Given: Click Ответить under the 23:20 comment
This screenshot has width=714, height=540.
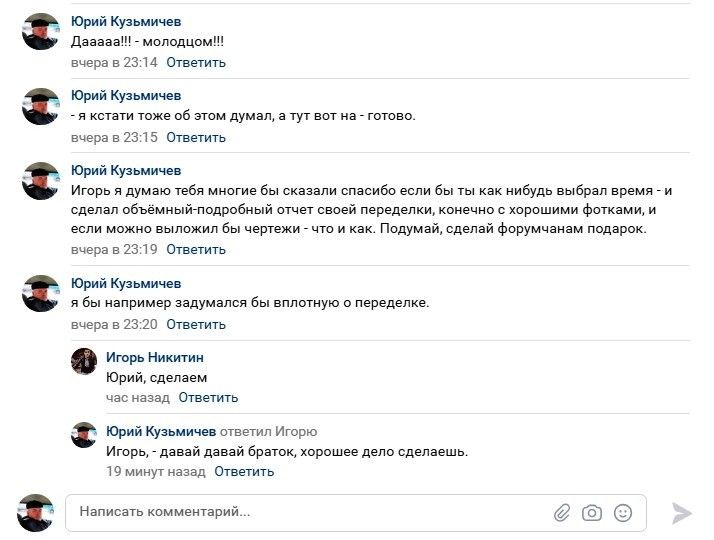Looking at the screenshot, I should point(196,324).
